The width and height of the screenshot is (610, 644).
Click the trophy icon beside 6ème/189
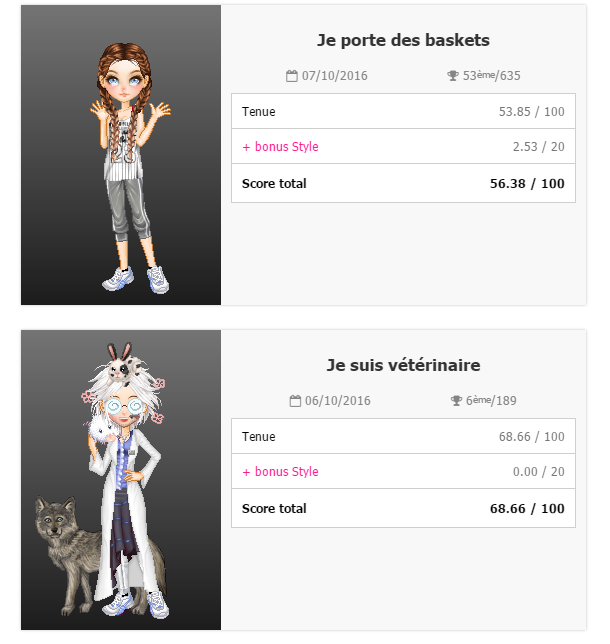[456, 401]
